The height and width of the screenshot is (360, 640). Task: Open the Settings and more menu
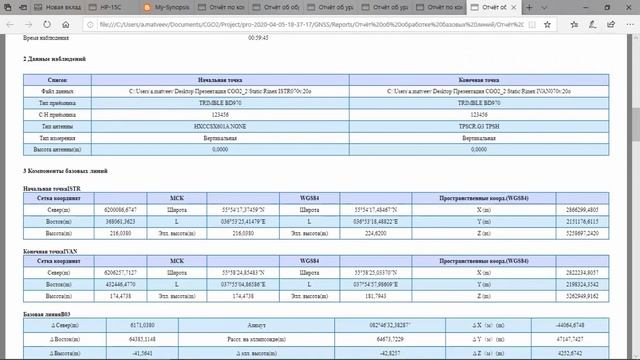point(629,24)
